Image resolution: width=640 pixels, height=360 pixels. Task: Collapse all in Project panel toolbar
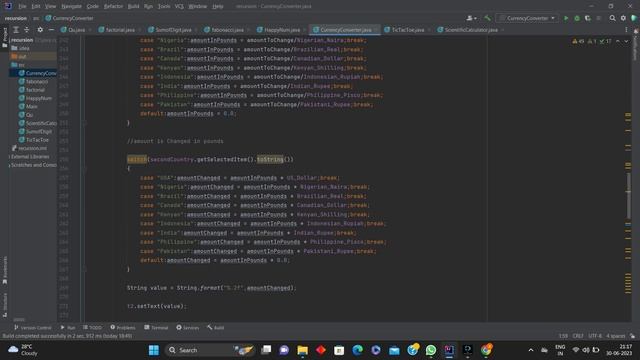tap(27, 30)
